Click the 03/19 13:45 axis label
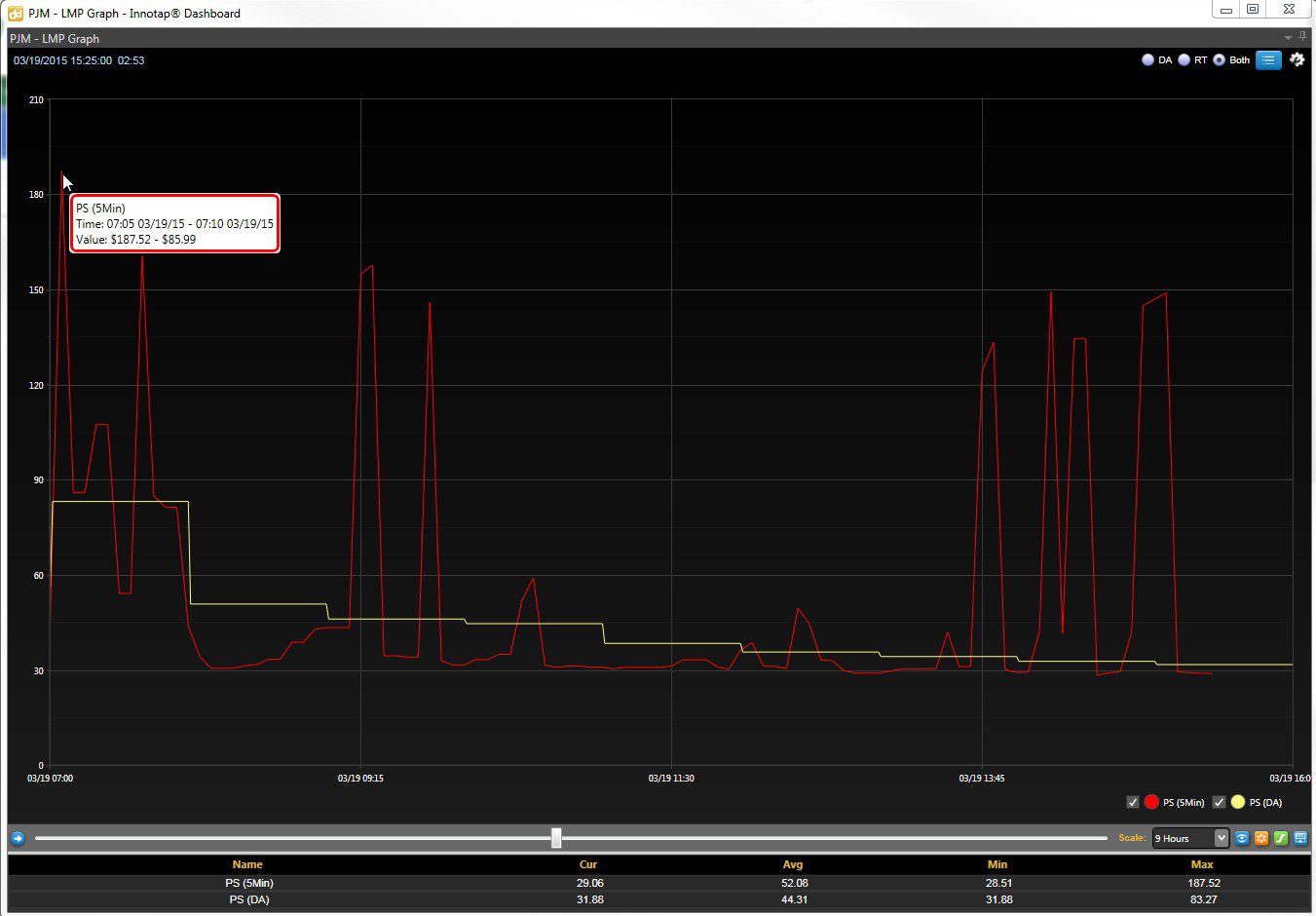The width and height of the screenshot is (1316, 916). pyautogui.click(x=982, y=779)
